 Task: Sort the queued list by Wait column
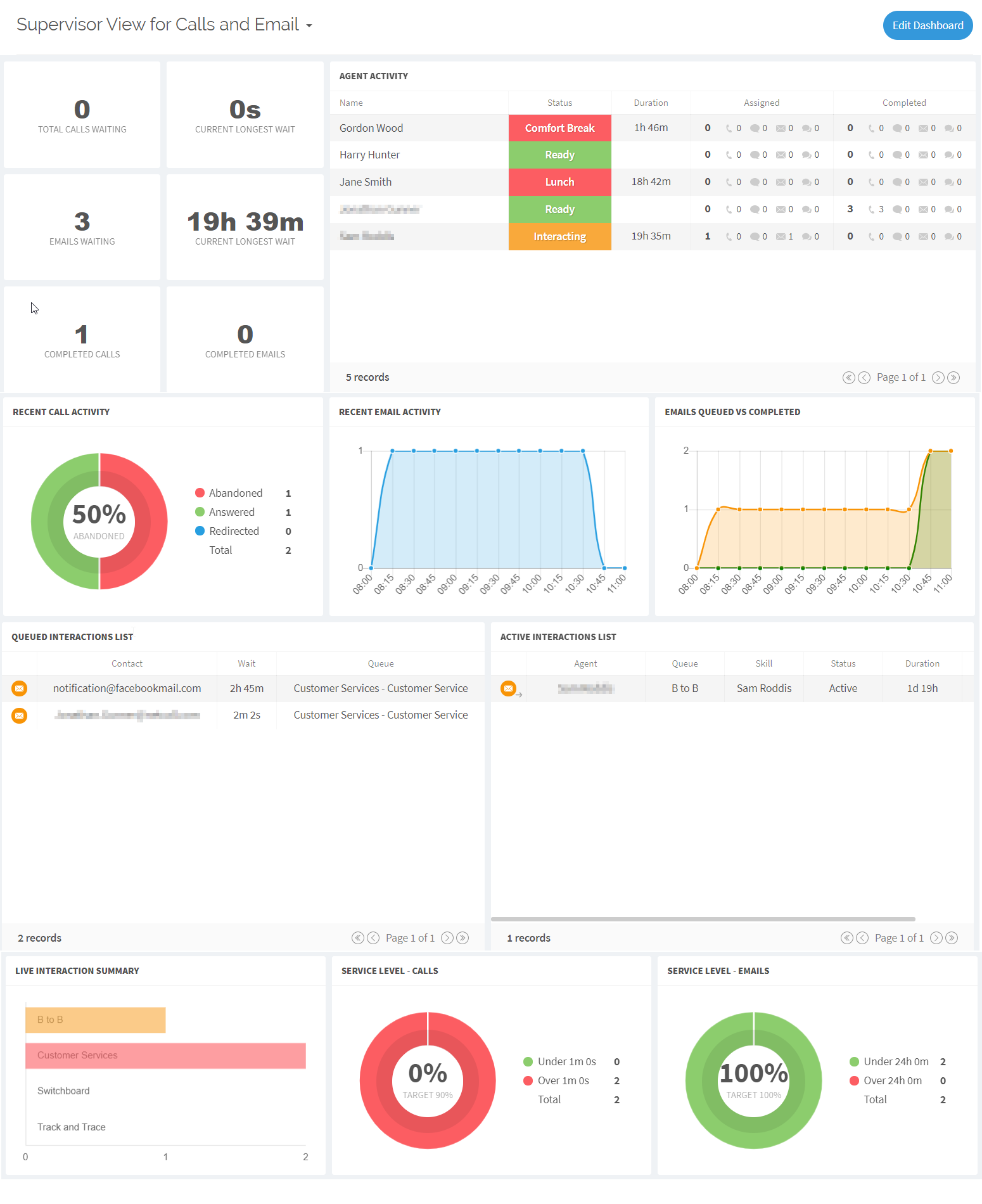[x=246, y=663]
